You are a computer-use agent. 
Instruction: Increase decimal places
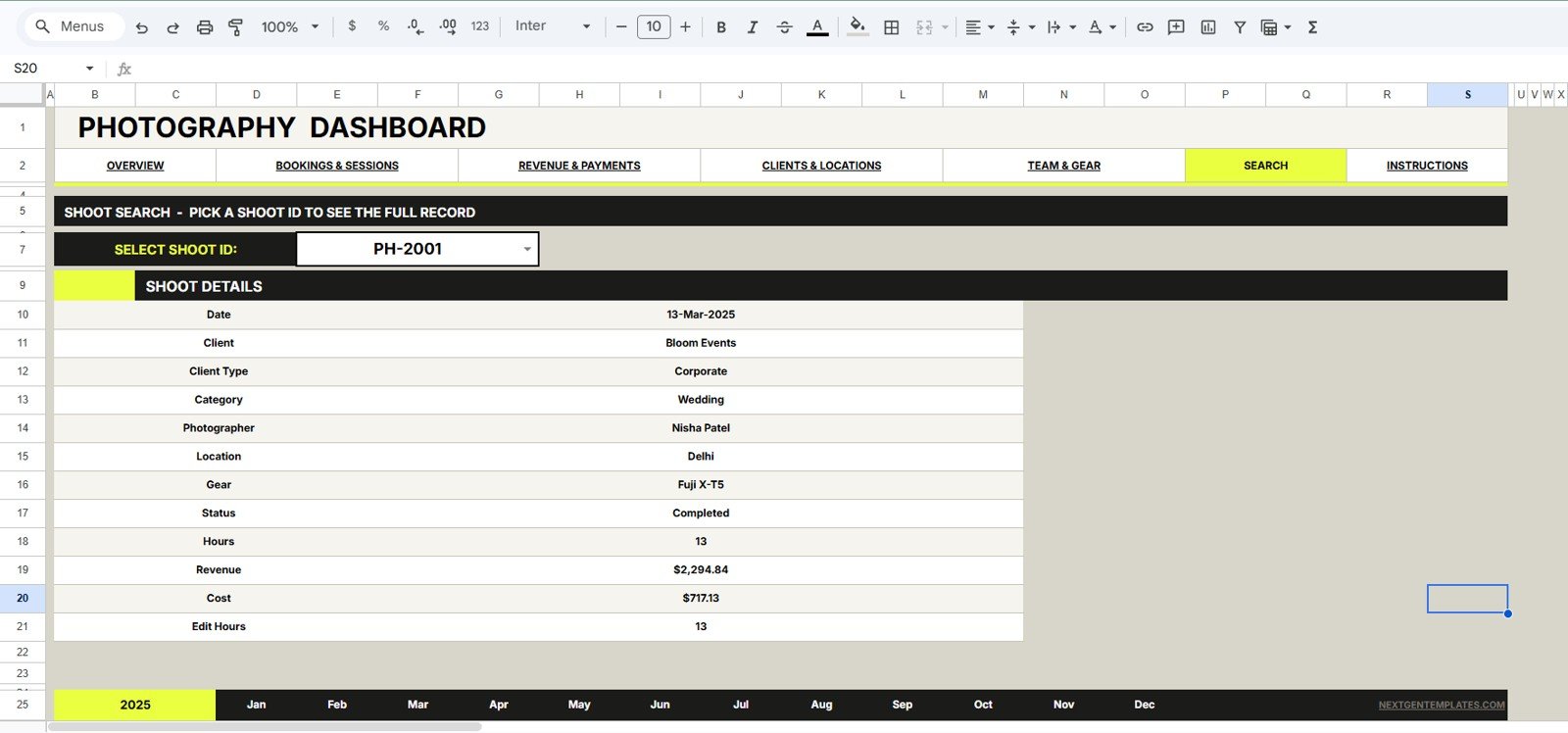(448, 26)
